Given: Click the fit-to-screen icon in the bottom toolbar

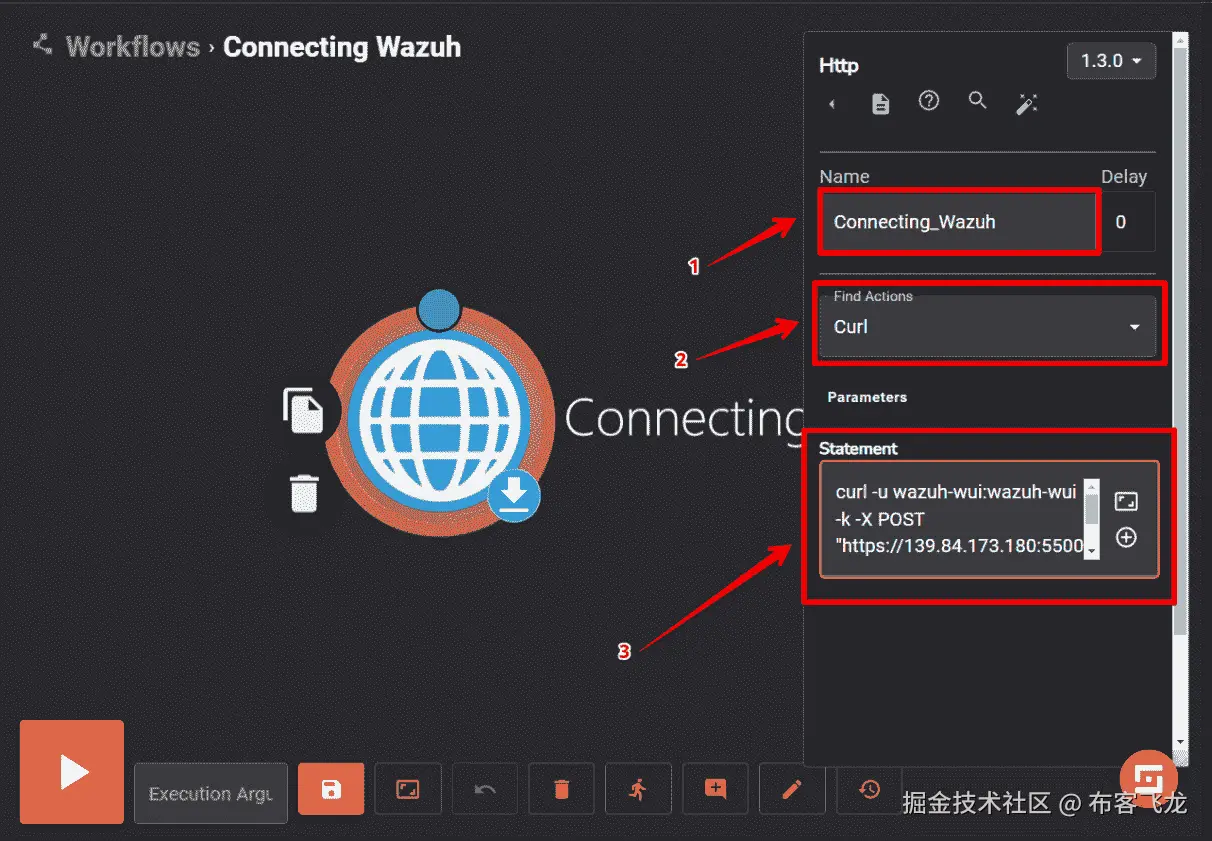Looking at the screenshot, I should pyautogui.click(x=407, y=790).
